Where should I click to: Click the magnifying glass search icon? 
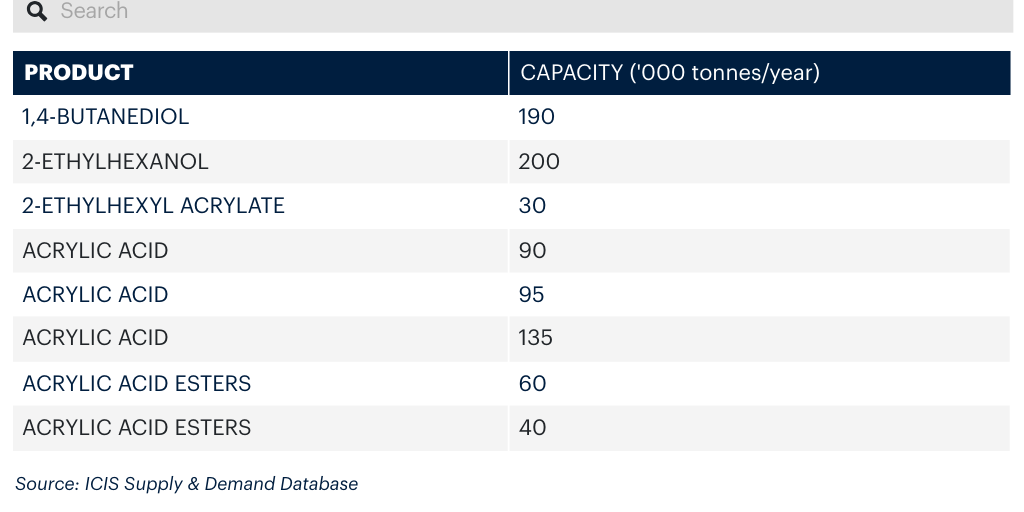coord(37,11)
